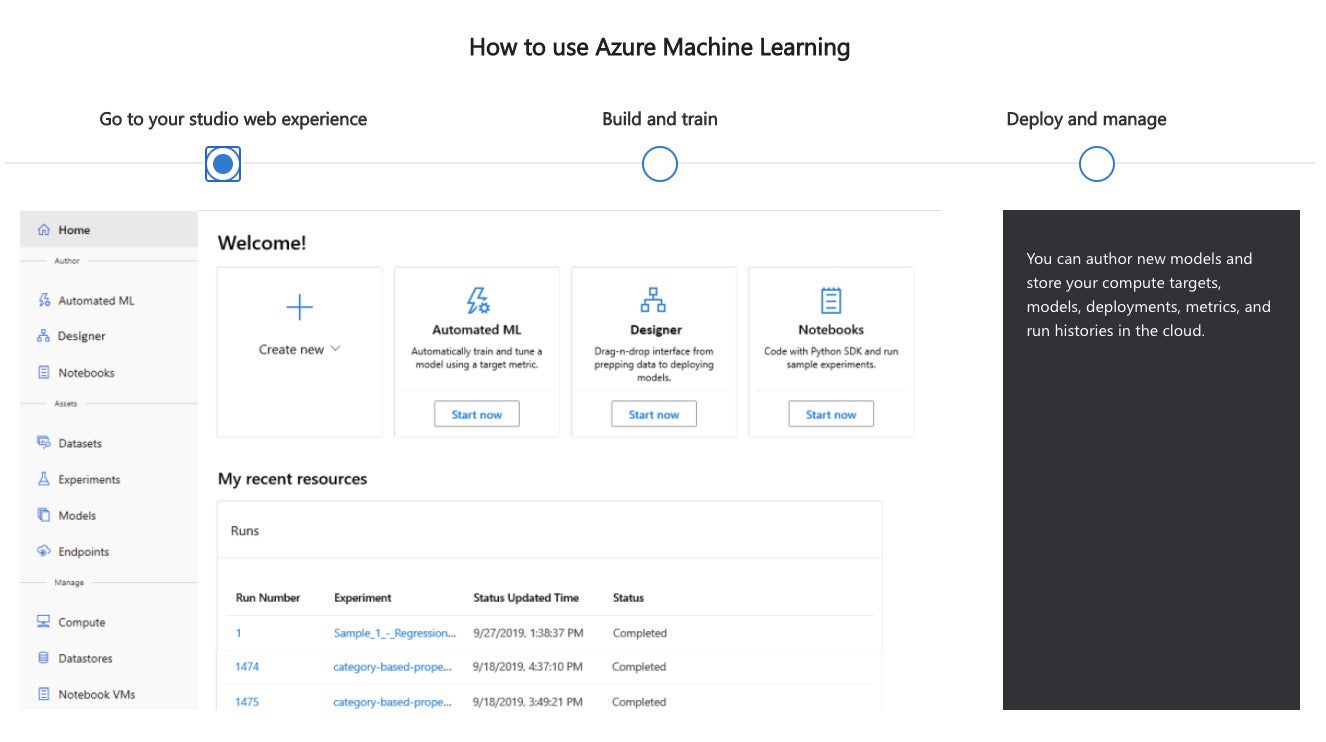Click the 'Status' column header
Image resolution: width=1326 pixels, height=742 pixels.
click(628, 598)
